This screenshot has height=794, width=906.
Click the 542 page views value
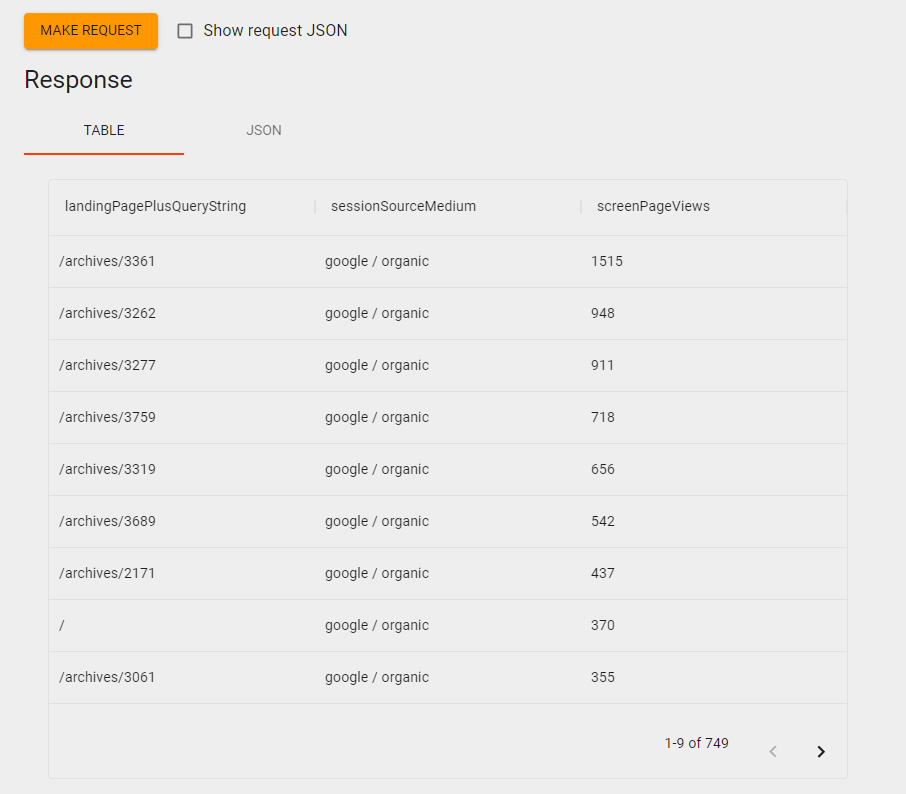[x=603, y=521]
